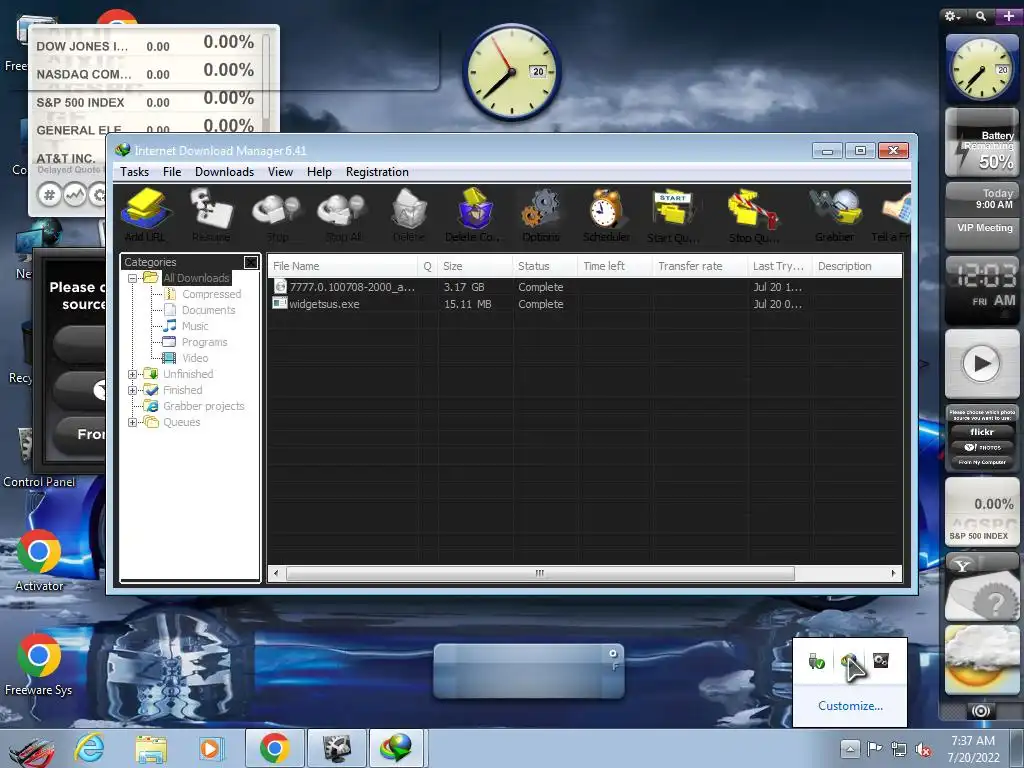Open the Registration menu

pos(377,172)
